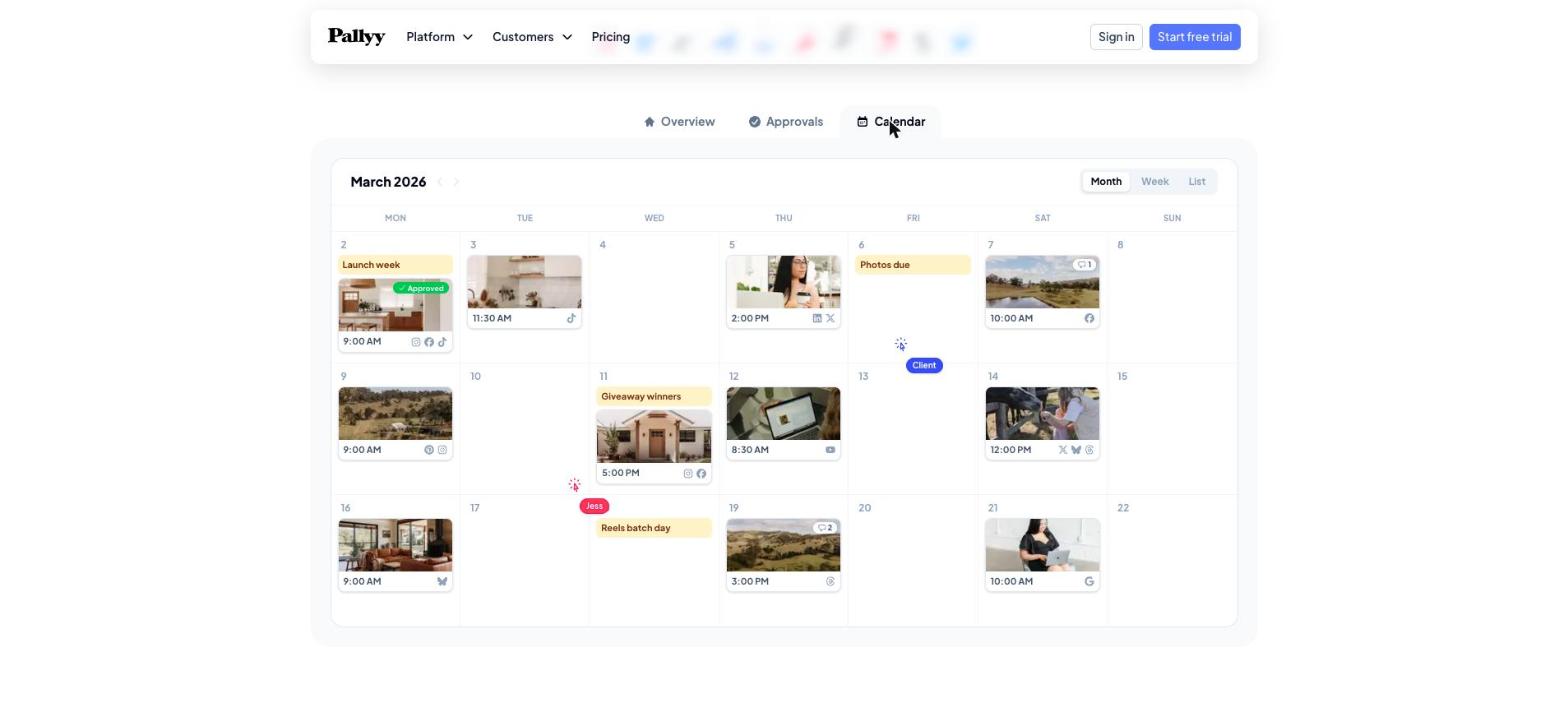Expand the Customers menu
Viewport: 1568px width, 717px height.
[532, 37]
